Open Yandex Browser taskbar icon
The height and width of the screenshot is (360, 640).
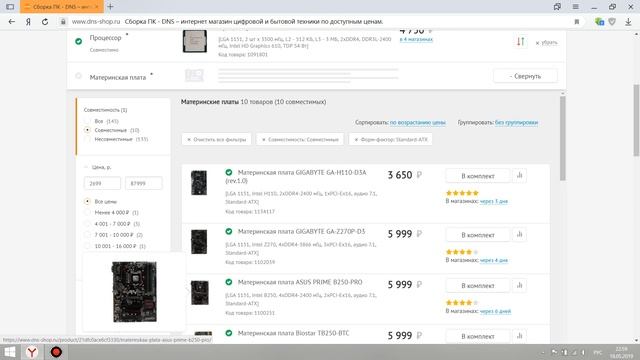pos(32,352)
